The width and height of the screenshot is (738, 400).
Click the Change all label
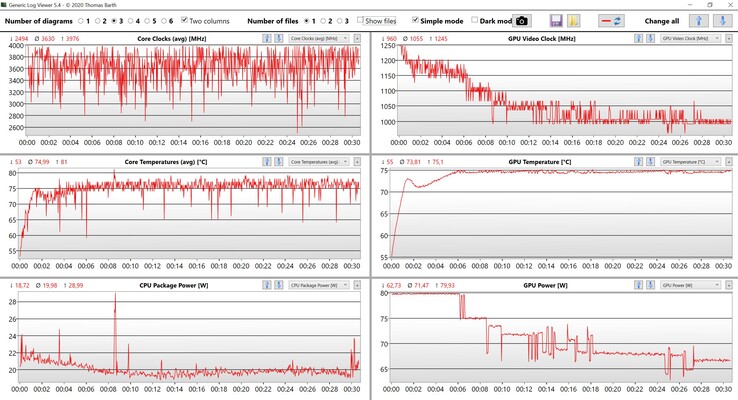pos(661,21)
